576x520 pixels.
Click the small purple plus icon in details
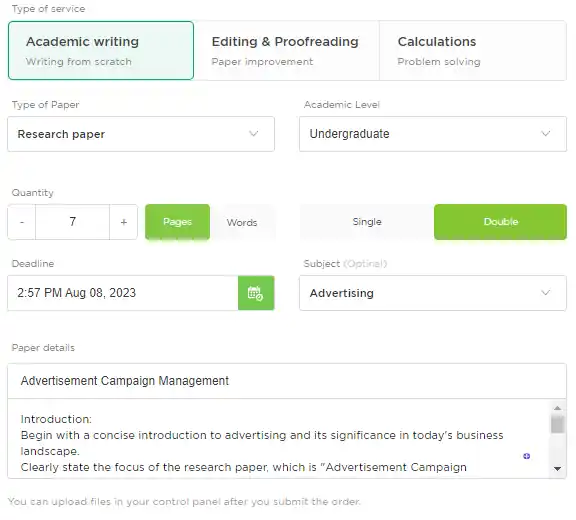click(x=526, y=456)
